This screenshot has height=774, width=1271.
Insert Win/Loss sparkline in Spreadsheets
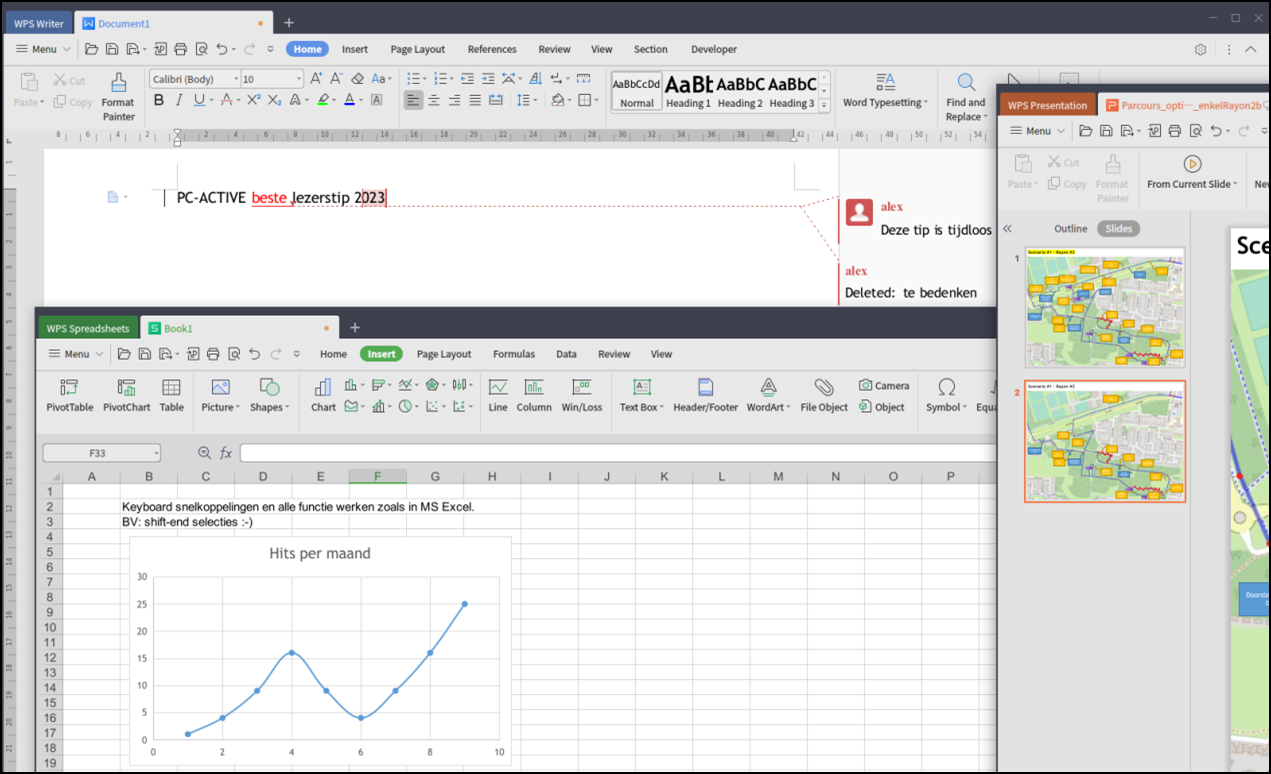582,395
